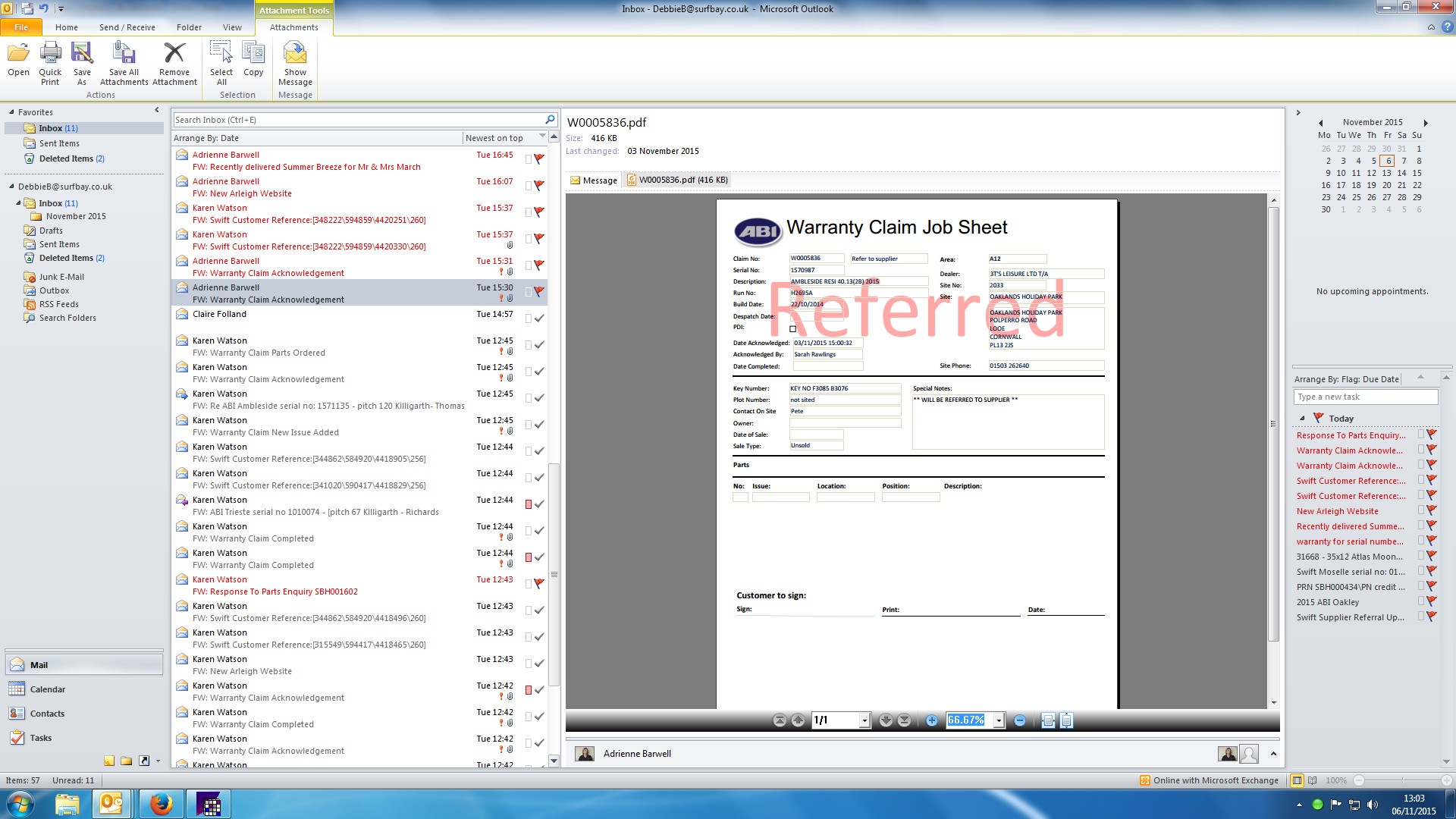Open the Send / Receive ribbon tab
Viewport: 1456px width, 819px height.
[127, 27]
